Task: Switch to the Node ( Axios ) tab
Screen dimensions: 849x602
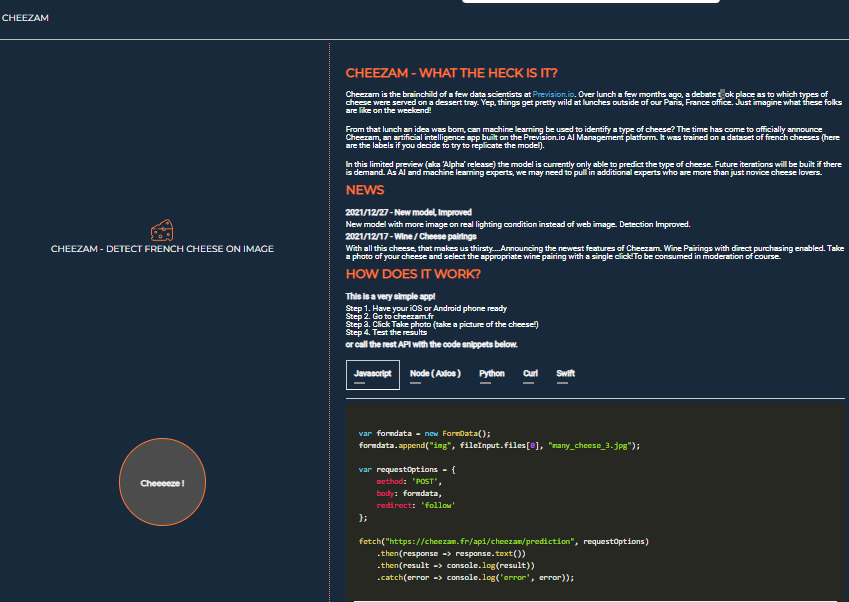Action: tap(435, 375)
